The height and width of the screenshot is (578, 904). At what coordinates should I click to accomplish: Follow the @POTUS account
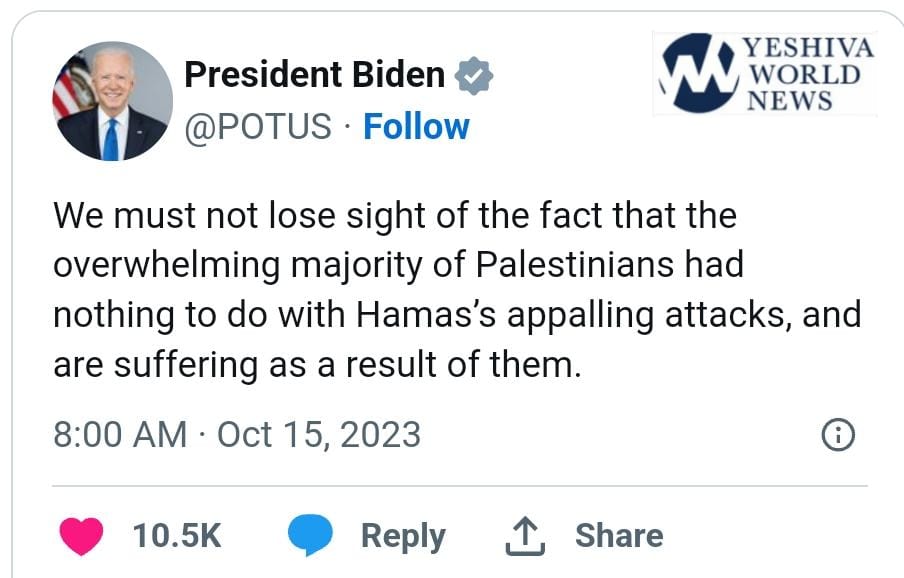pos(416,127)
